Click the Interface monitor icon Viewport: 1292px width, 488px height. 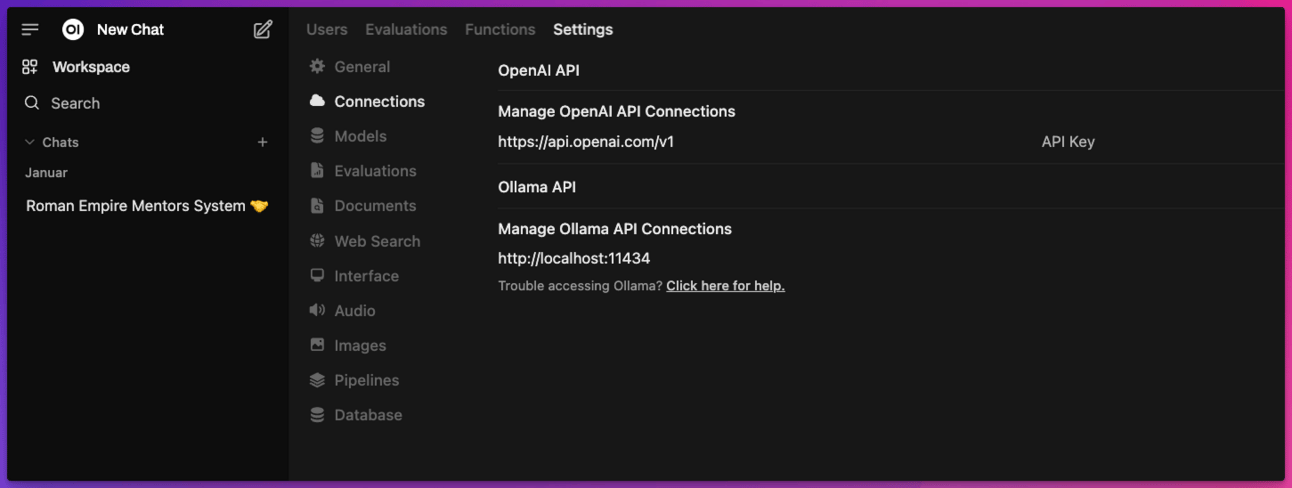tap(317, 275)
